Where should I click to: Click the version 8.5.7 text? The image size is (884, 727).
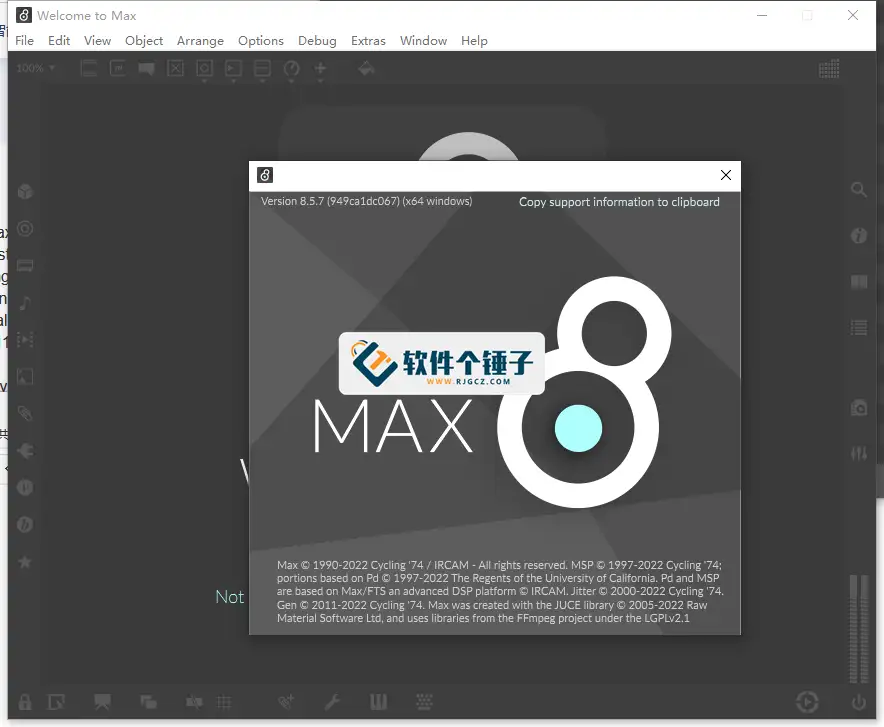(x=366, y=201)
